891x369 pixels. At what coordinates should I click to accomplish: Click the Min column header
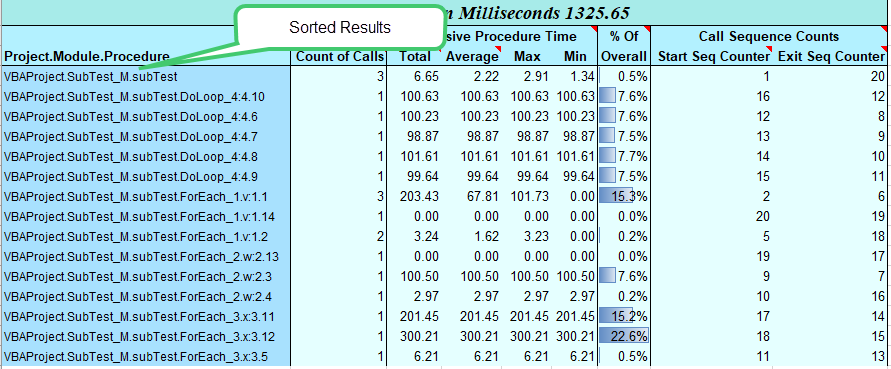tap(574, 56)
